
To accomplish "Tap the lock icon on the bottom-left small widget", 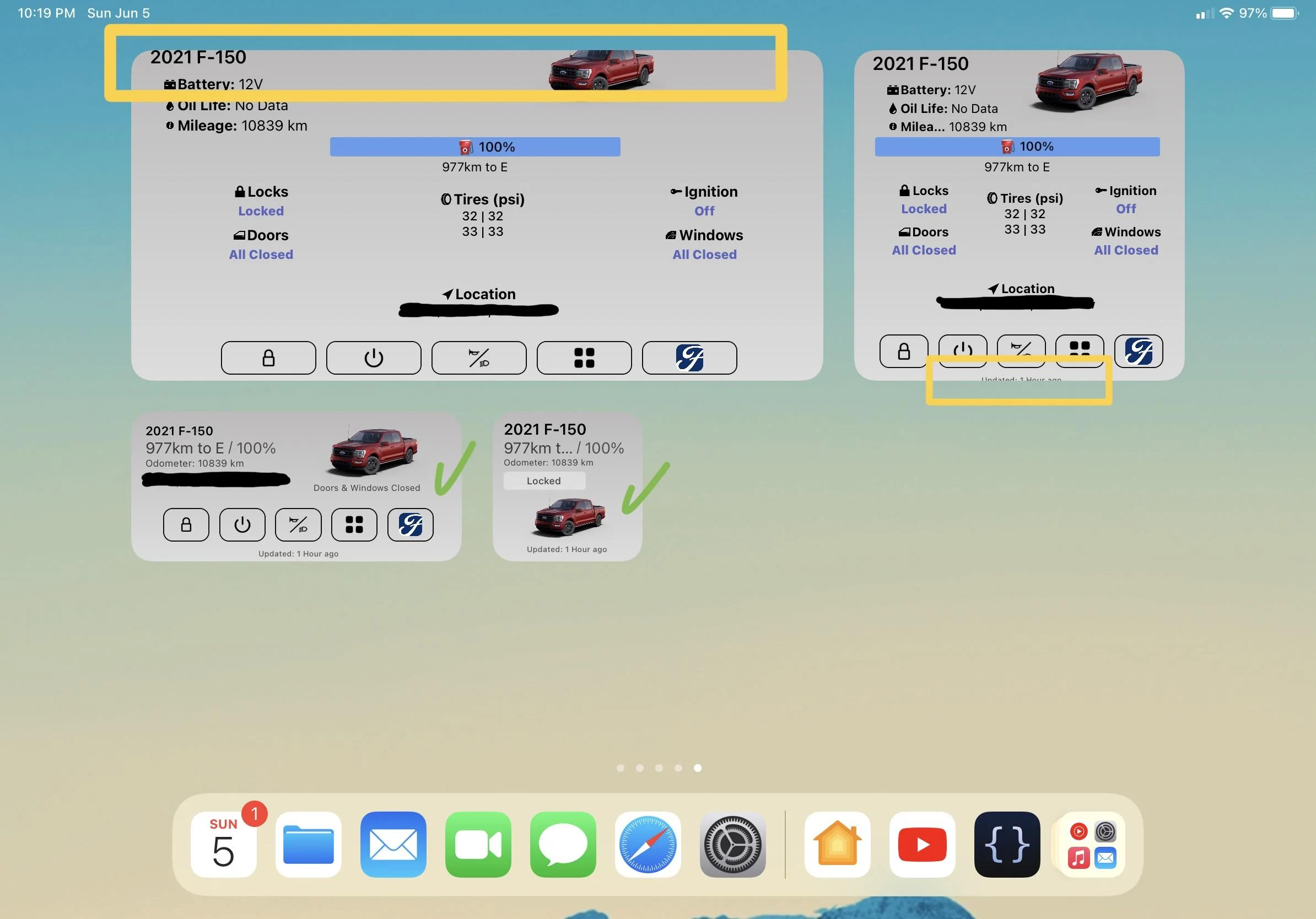I will 186,525.
